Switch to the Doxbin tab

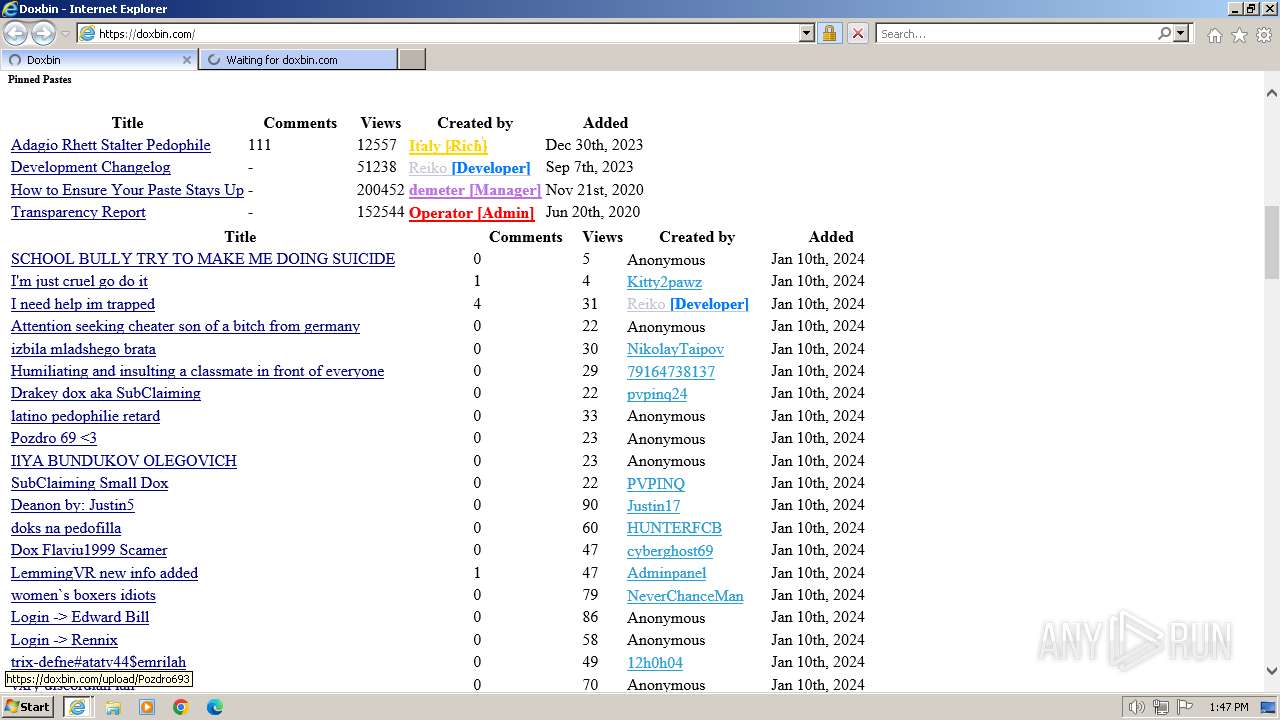click(x=98, y=60)
